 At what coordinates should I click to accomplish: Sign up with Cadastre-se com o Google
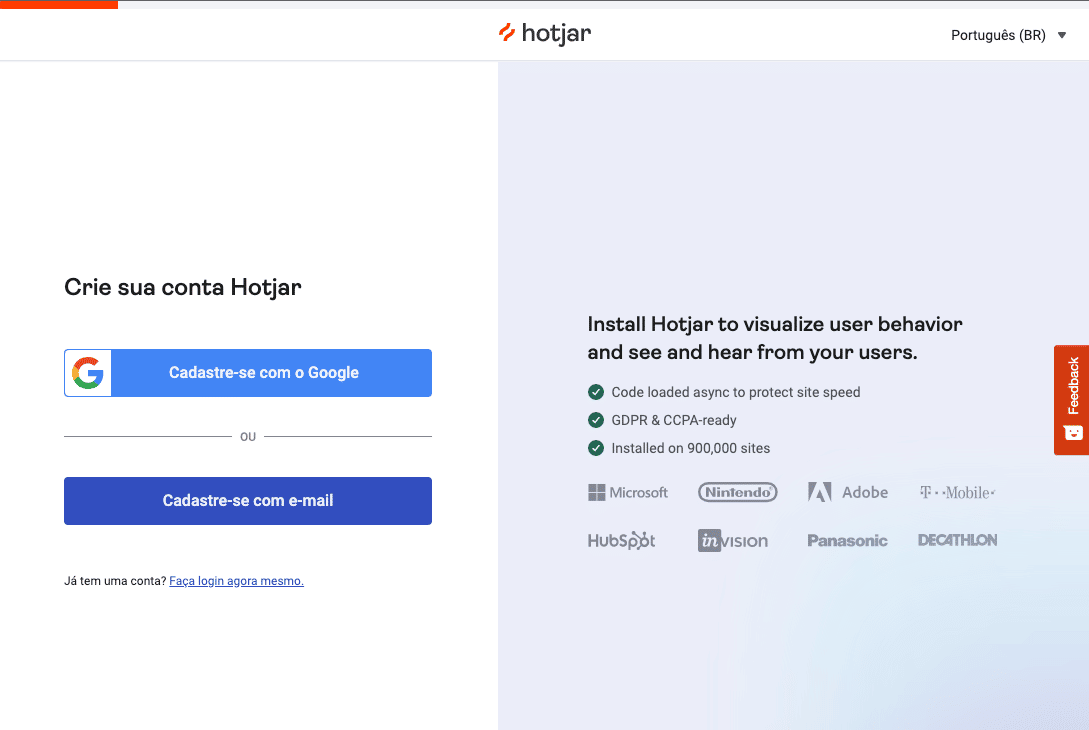264,373
